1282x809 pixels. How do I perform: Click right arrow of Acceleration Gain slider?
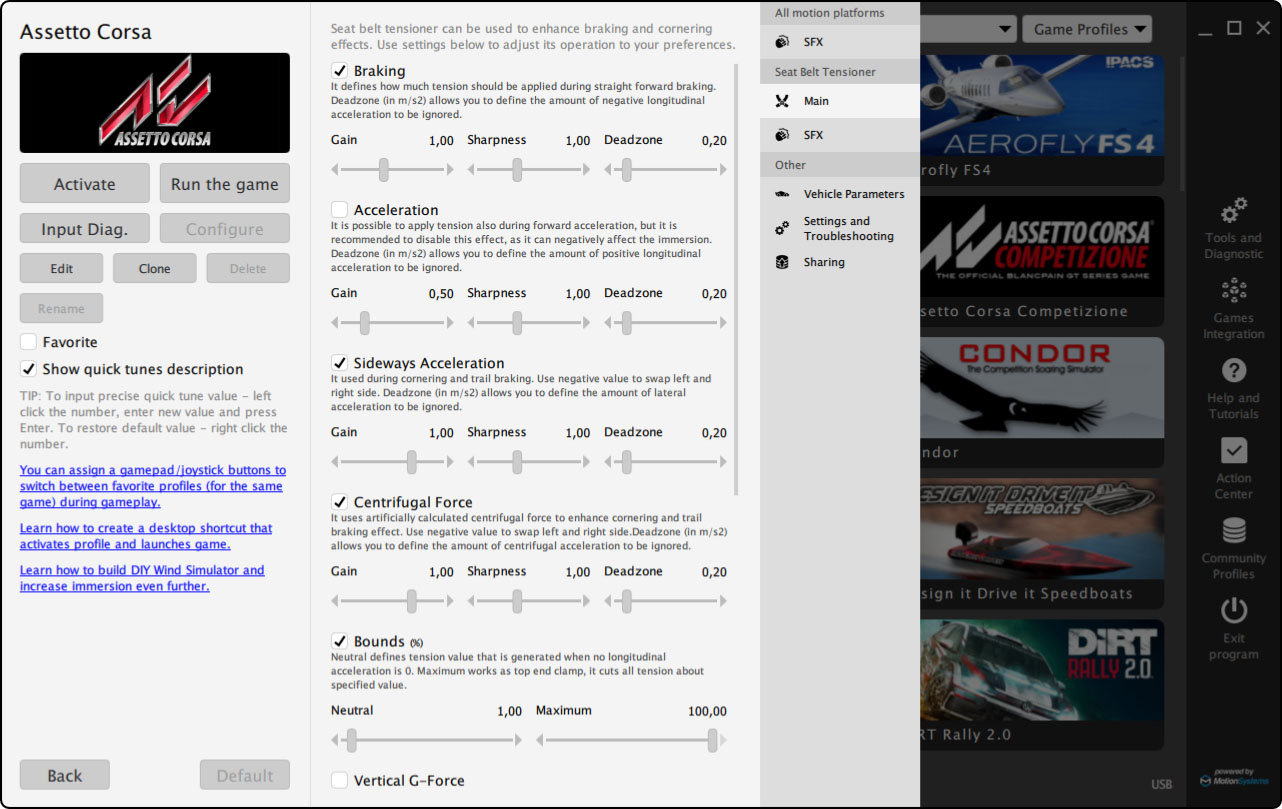coord(450,324)
